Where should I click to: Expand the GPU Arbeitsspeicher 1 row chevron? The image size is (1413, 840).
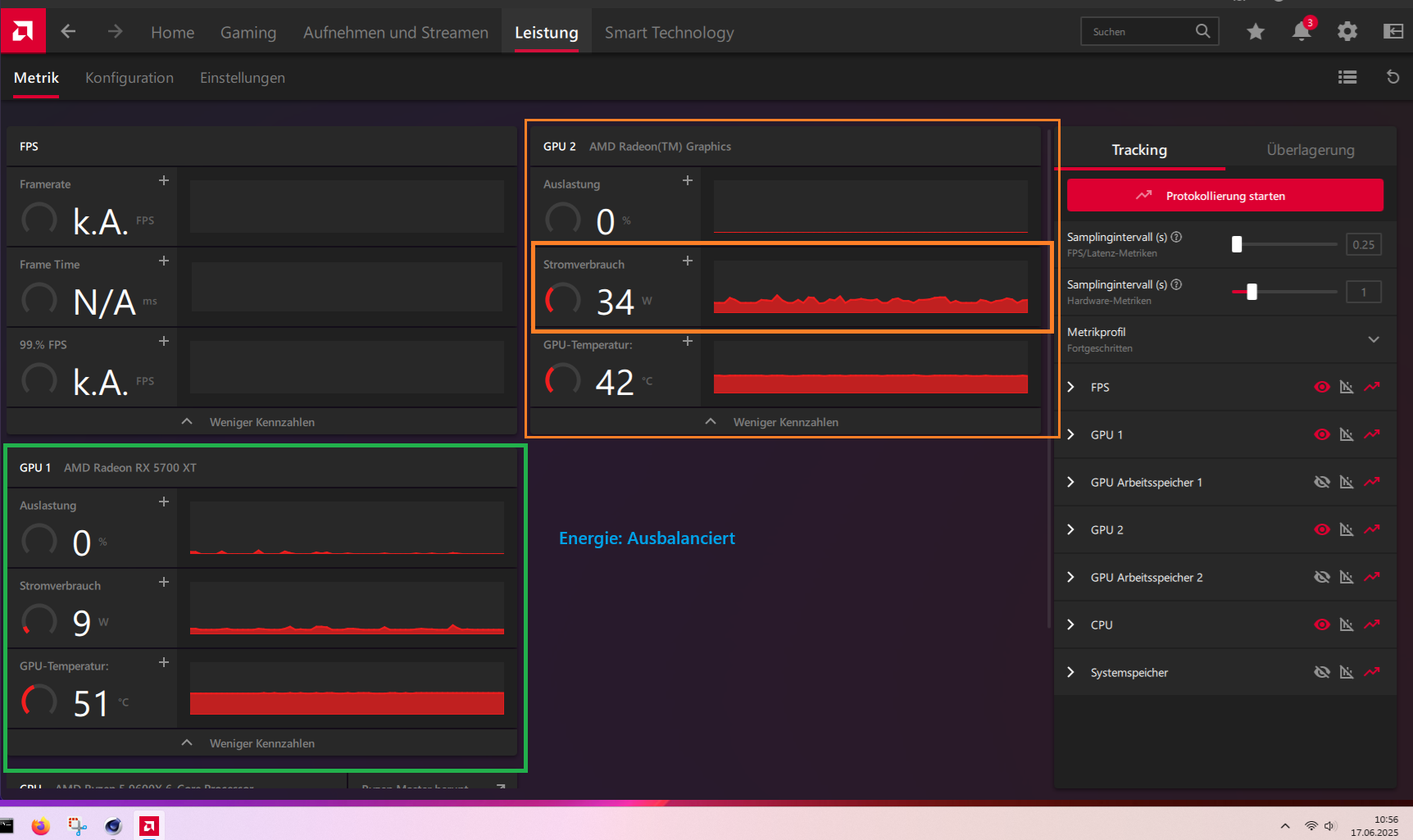pyautogui.click(x=1070, y=482)
